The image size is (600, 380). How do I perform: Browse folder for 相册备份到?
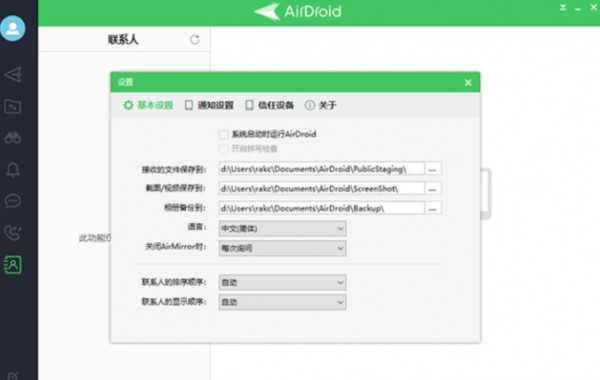(433, 208)
